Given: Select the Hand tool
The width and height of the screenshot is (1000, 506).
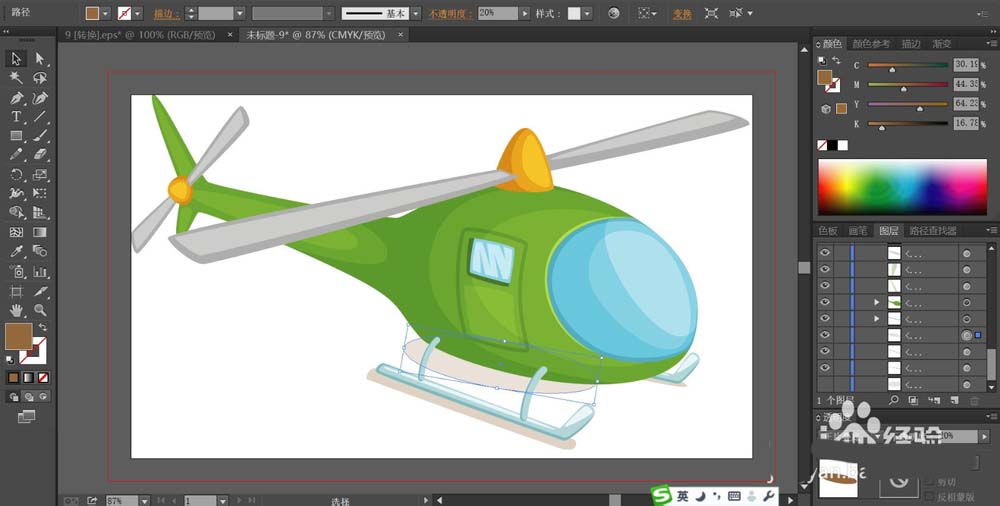Looking at the screenshot, I should 16,311.
